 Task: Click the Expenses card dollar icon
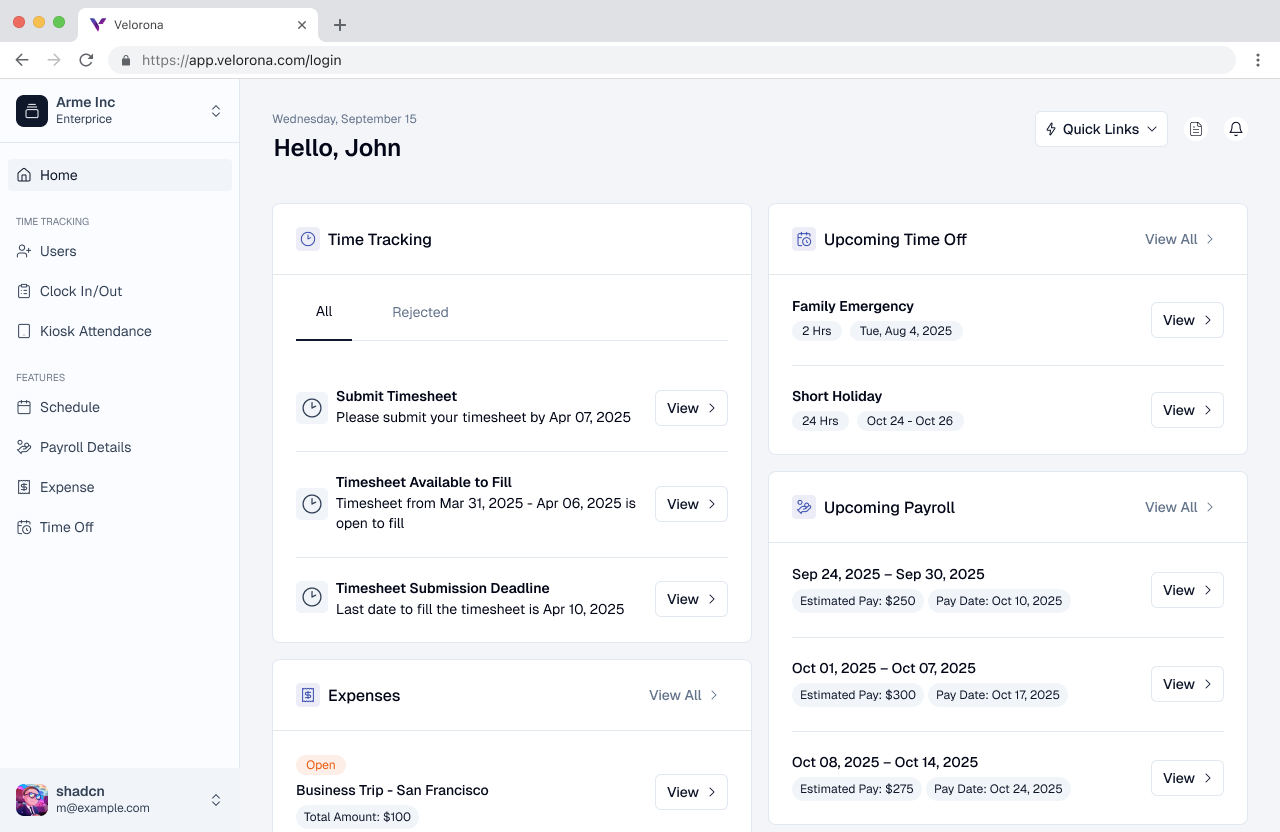[308, 695]
